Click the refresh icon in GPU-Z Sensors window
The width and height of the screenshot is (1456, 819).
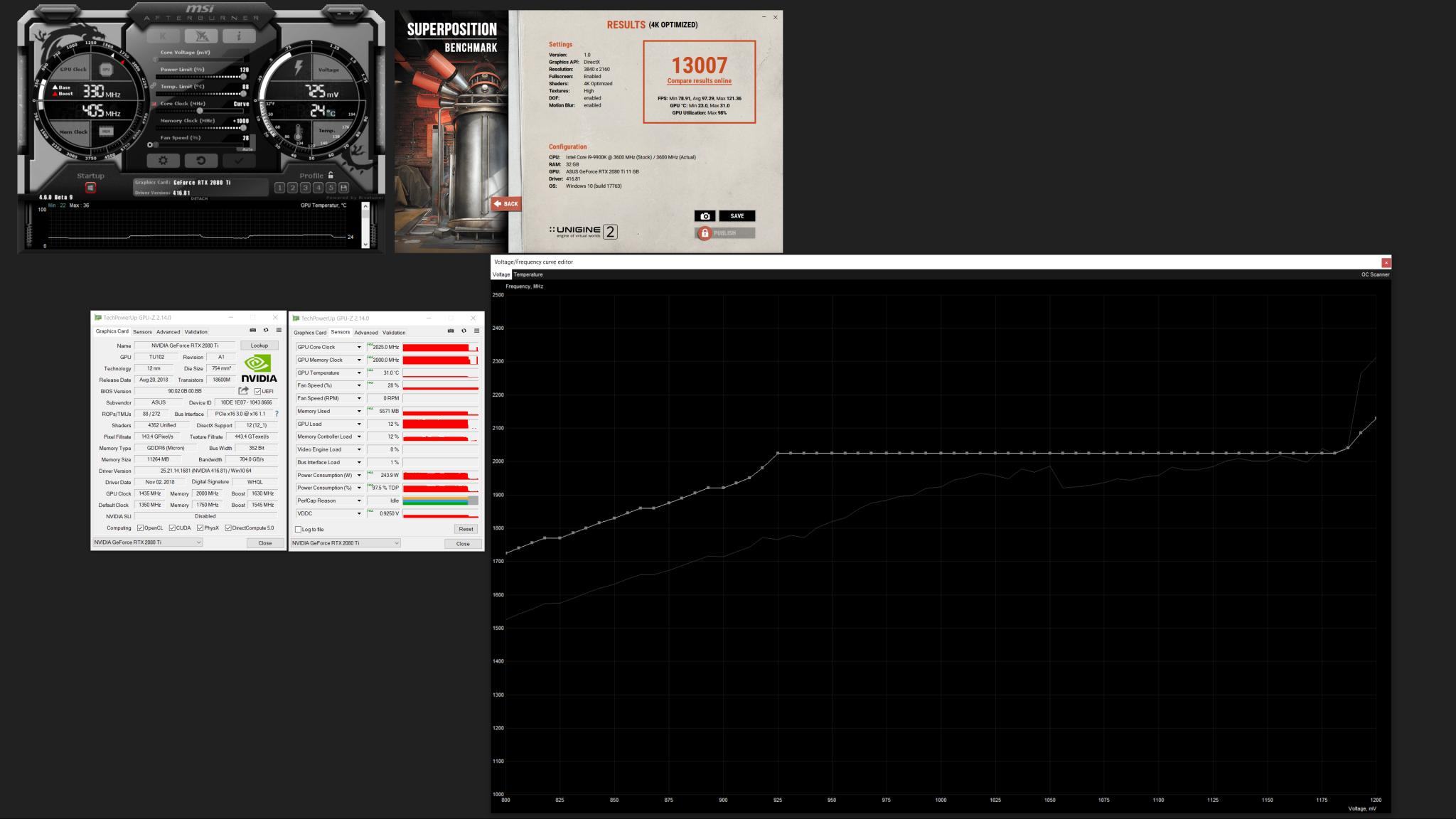click(x=464, y=331)
